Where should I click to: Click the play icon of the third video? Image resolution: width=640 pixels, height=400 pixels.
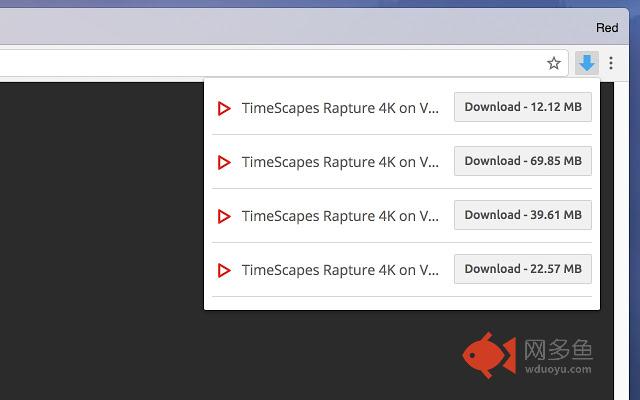(224, 216)
